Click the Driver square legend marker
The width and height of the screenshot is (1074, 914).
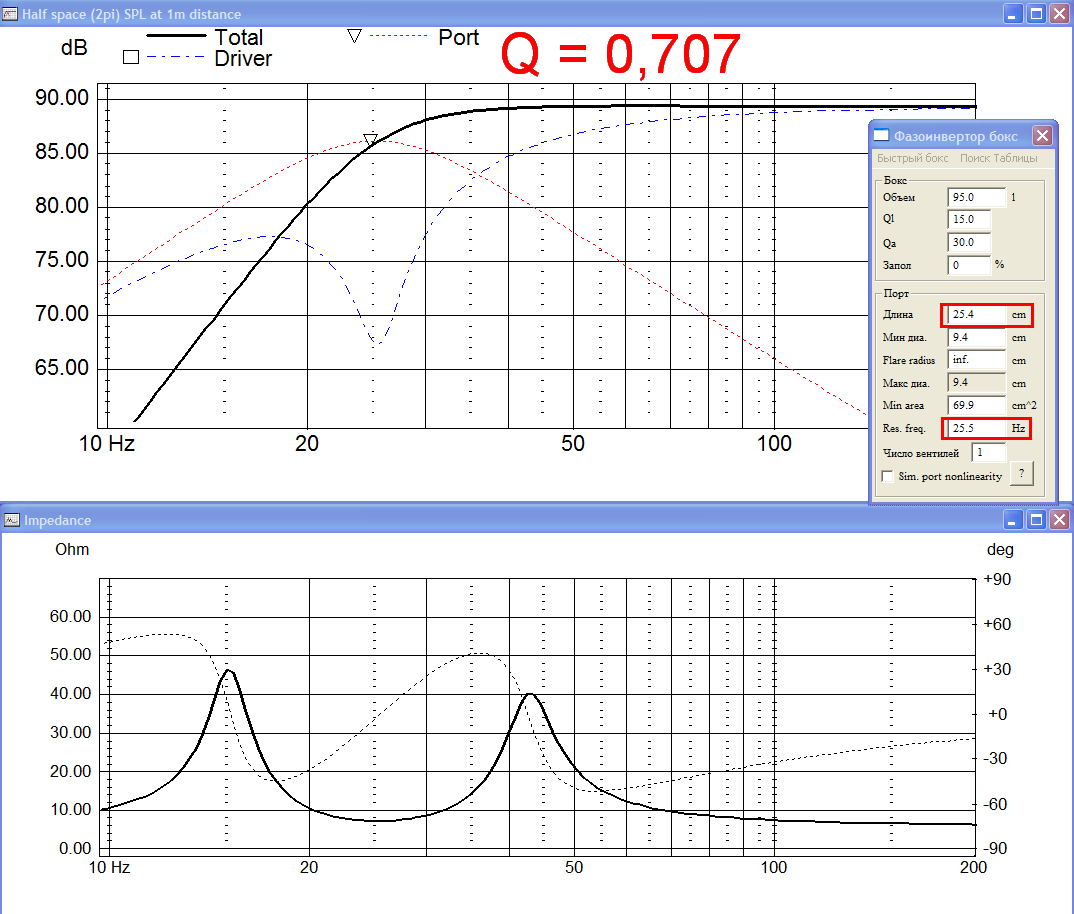[x=130, y=58]
